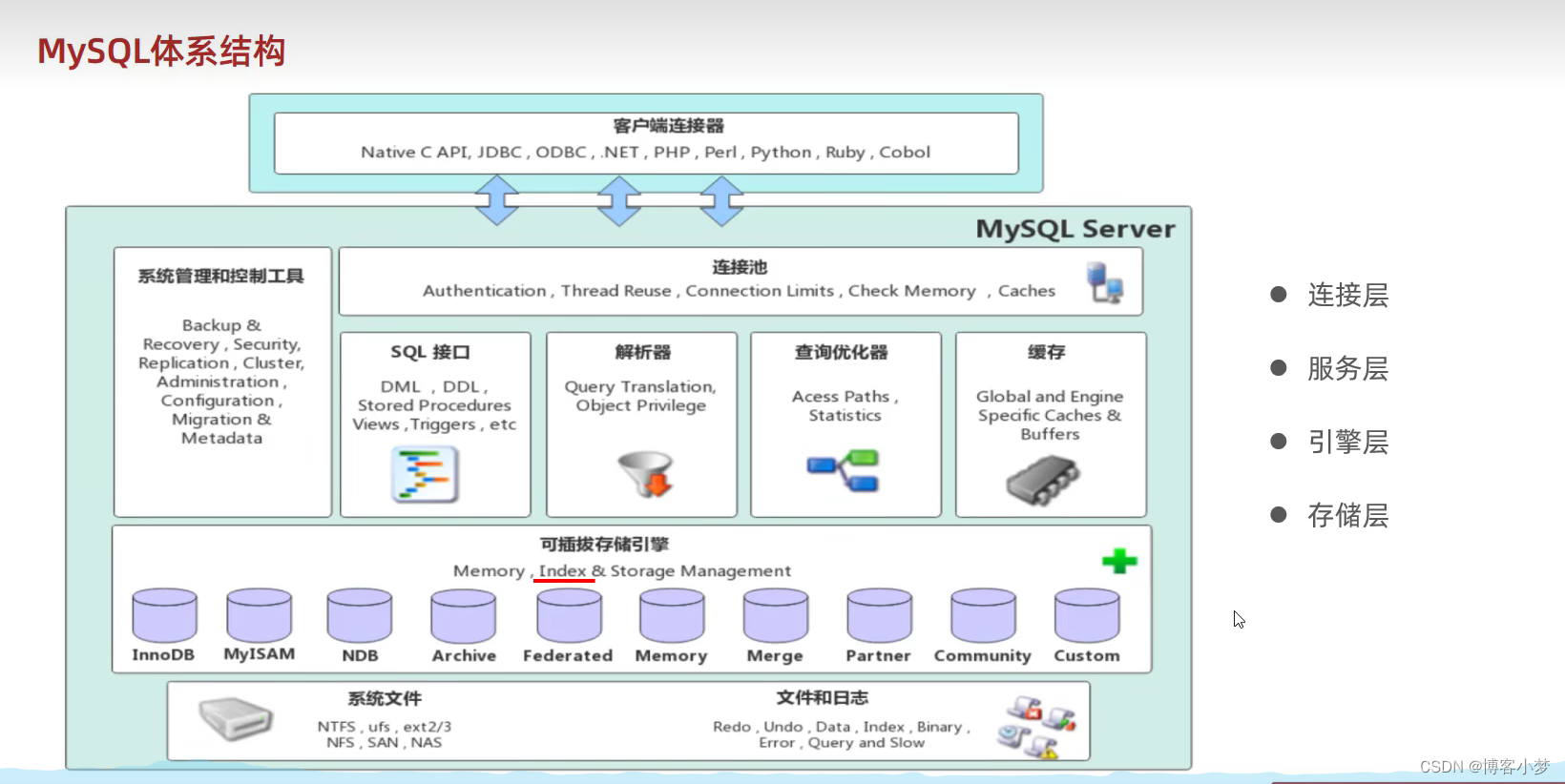
Task: Click the Global and Engine Specific Caches text
Action: 1049,415
